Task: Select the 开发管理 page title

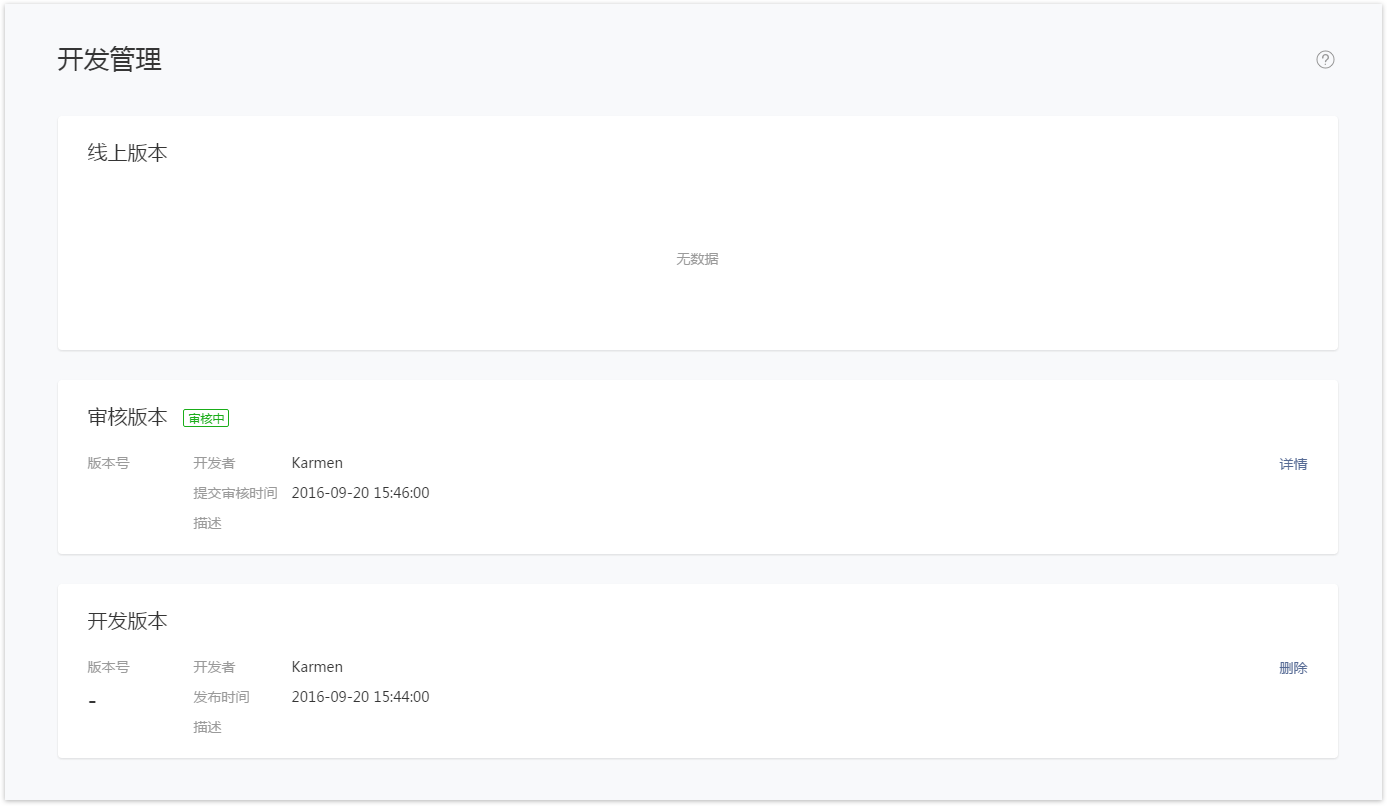Action: (110, 60)
